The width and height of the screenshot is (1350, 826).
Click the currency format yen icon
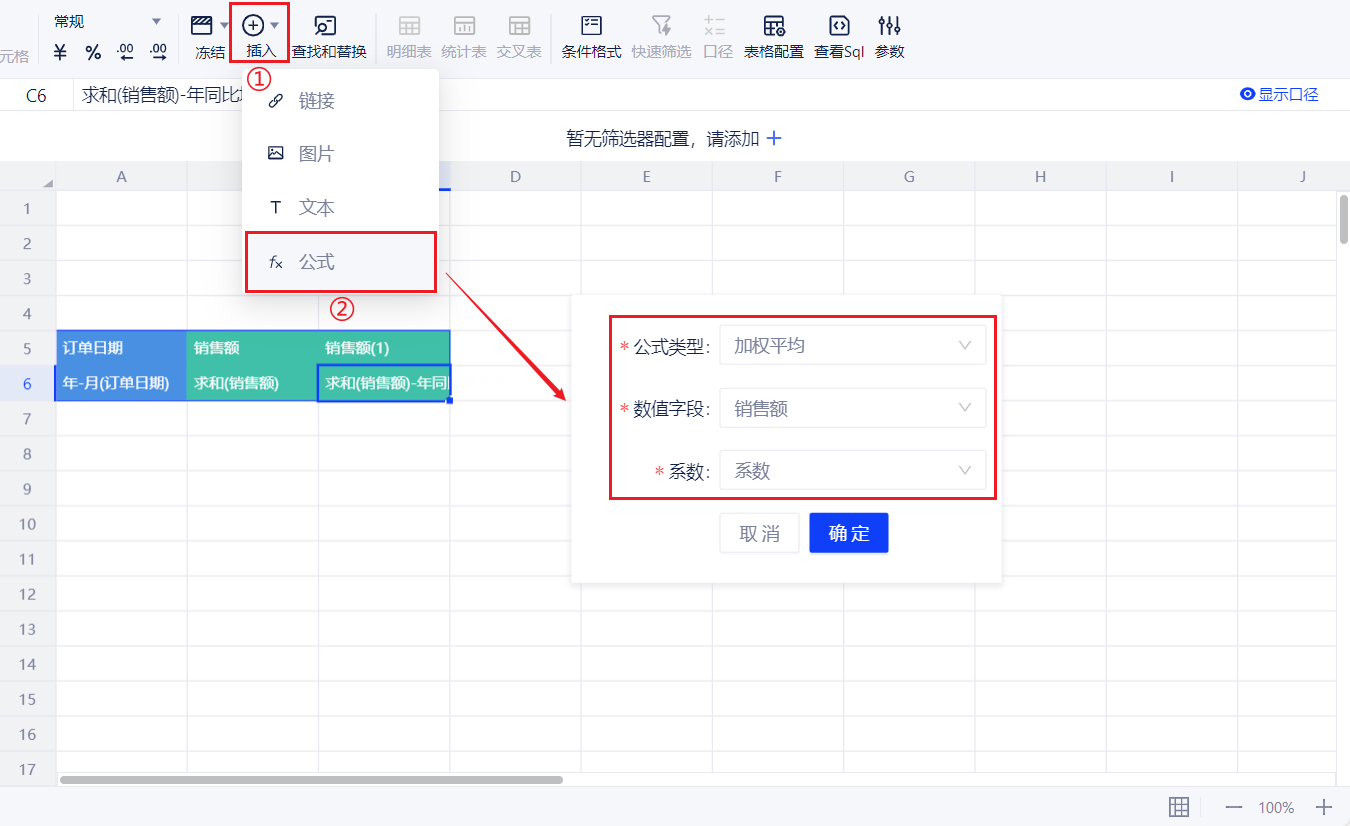pos(60,52)
